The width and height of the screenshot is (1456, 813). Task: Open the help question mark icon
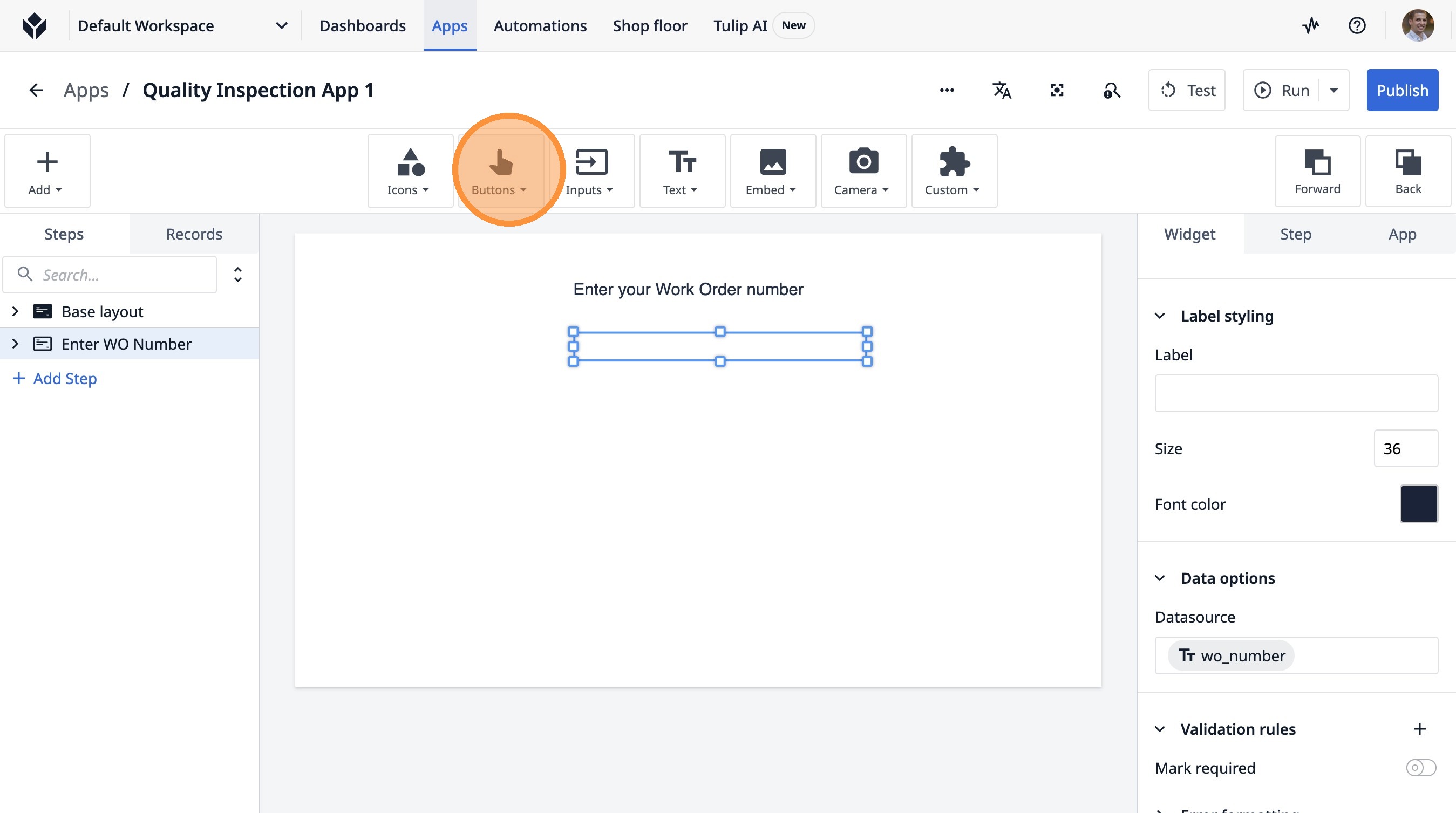[x=1357, y=25]
